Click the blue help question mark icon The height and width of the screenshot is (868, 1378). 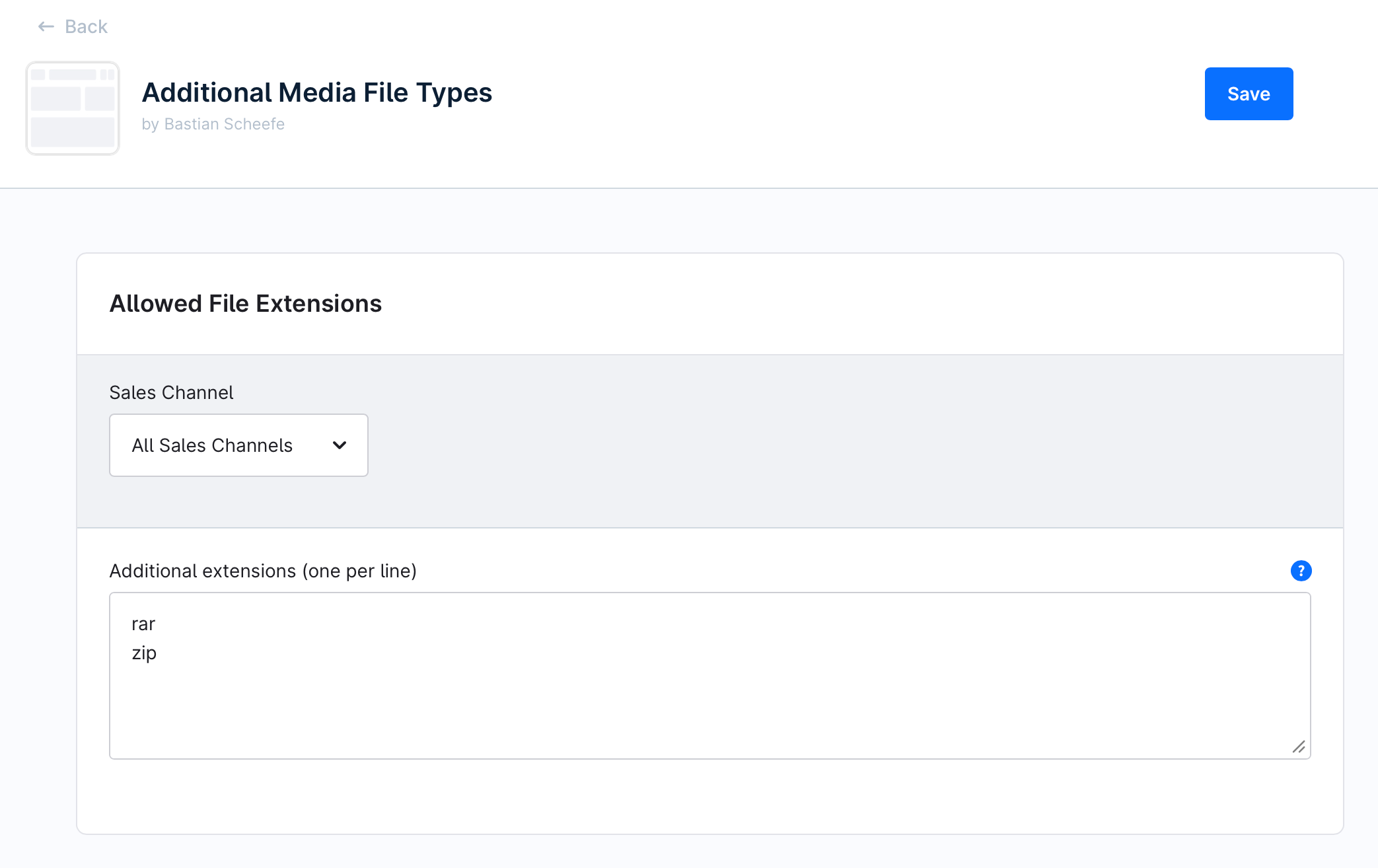1301,571
